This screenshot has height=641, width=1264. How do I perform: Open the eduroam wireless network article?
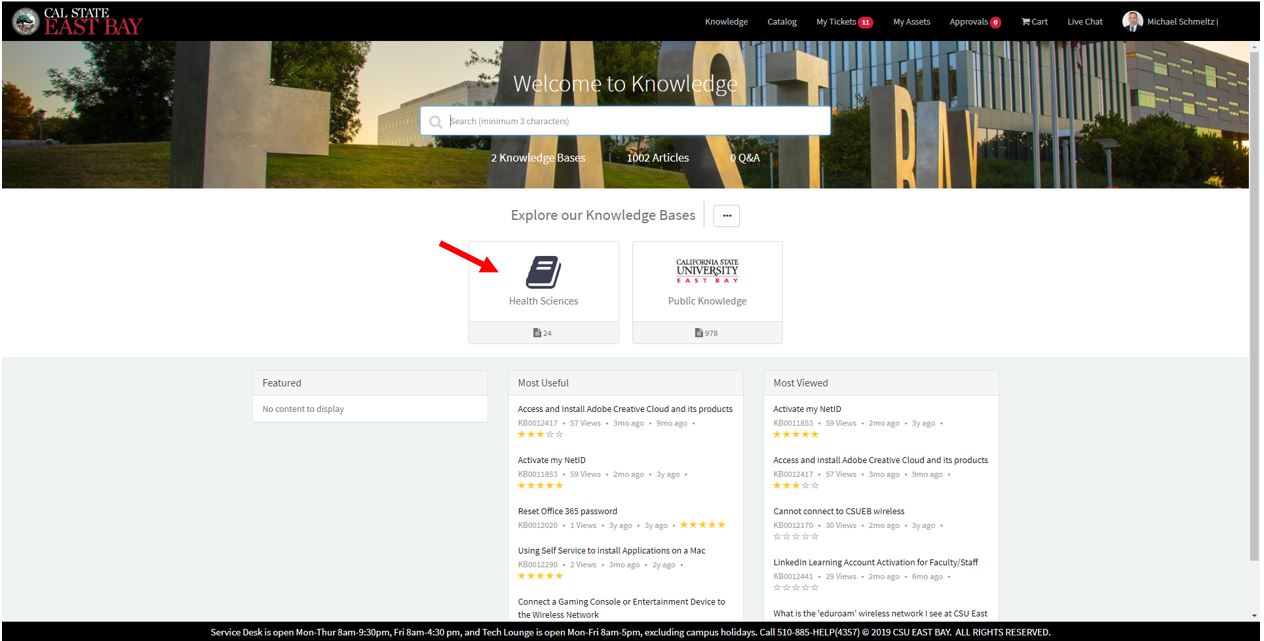click(x=880, y=613)
